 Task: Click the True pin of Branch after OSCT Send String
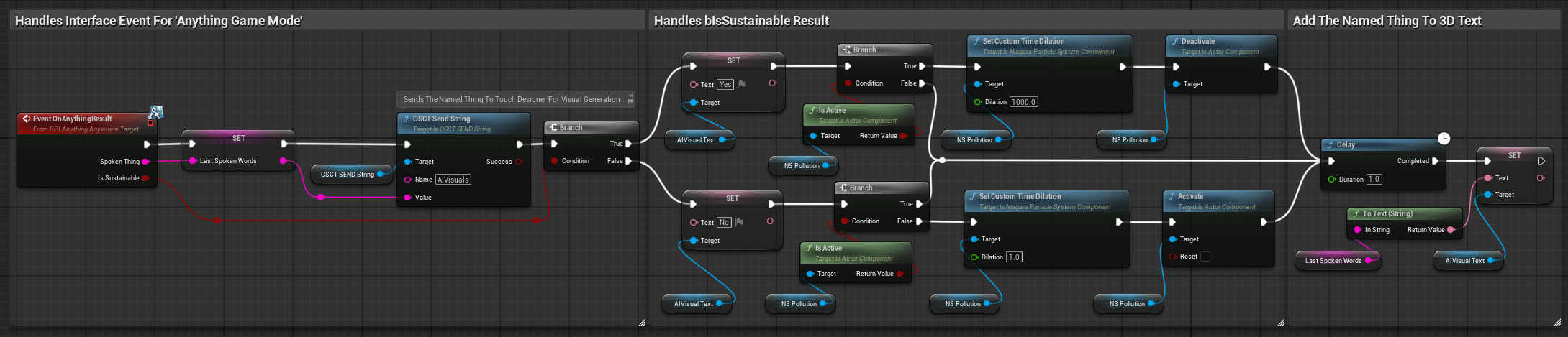(628, 144)
